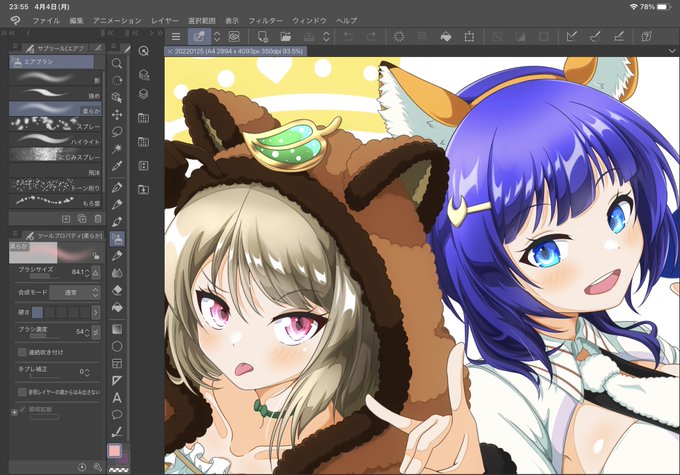Select the Gradient tool
The image size is (680, 475).
tap(117, 329)
